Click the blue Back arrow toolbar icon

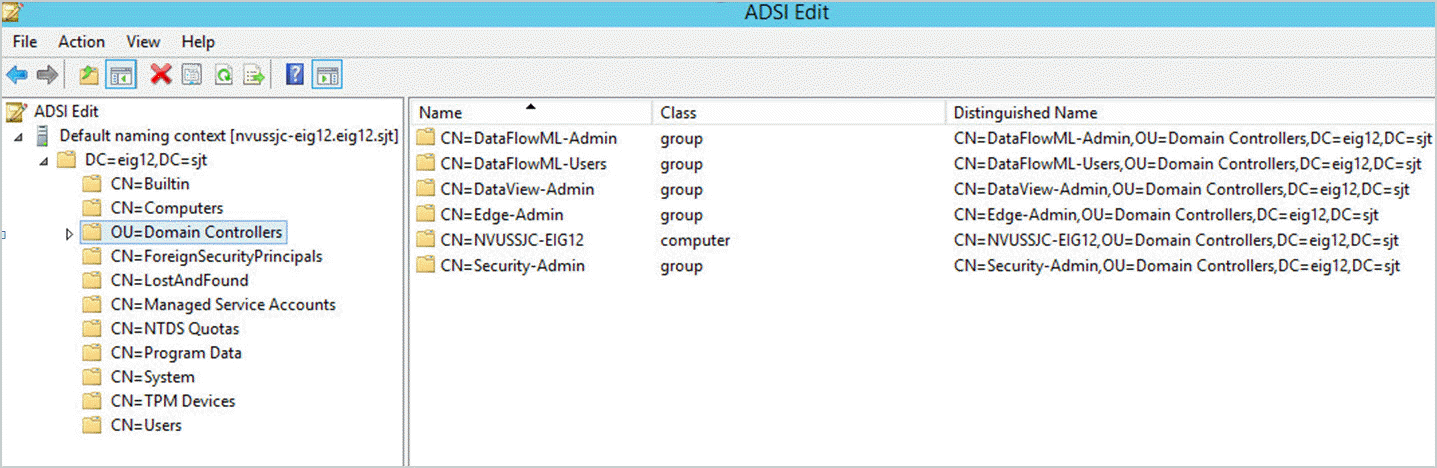(17, 75)
